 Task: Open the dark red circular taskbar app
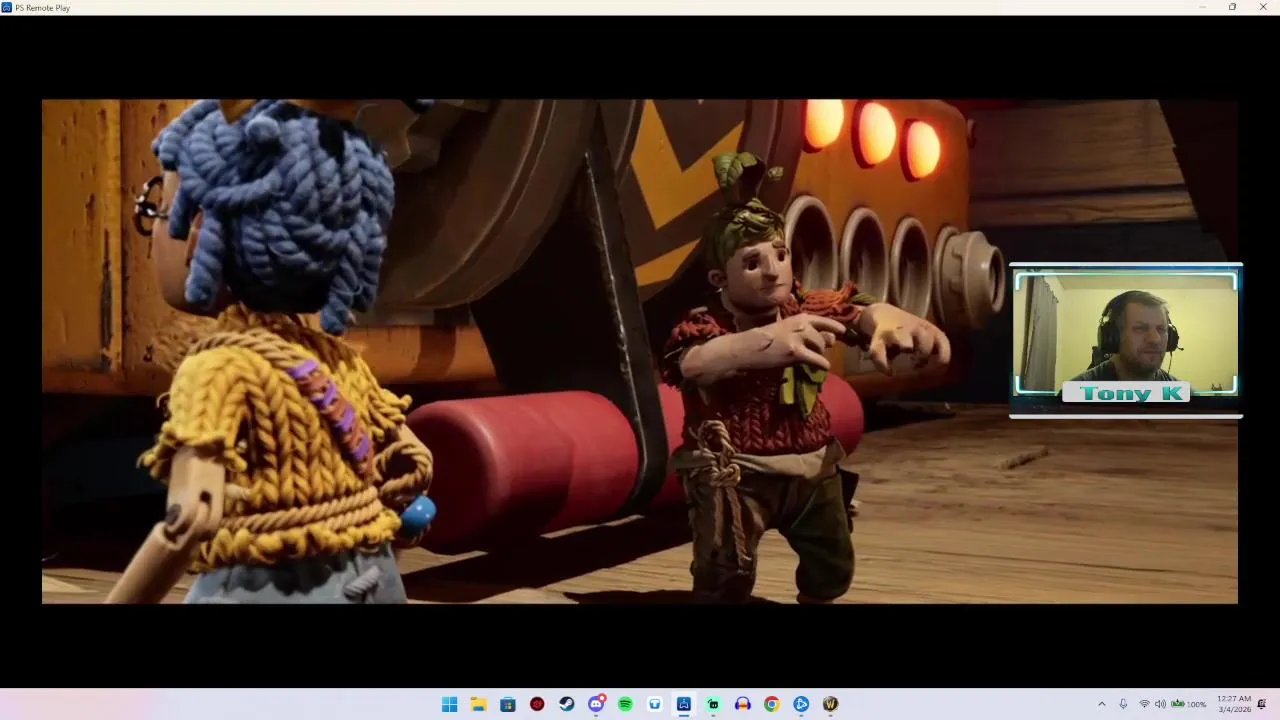pyautogui.click(x=537, y=704)
